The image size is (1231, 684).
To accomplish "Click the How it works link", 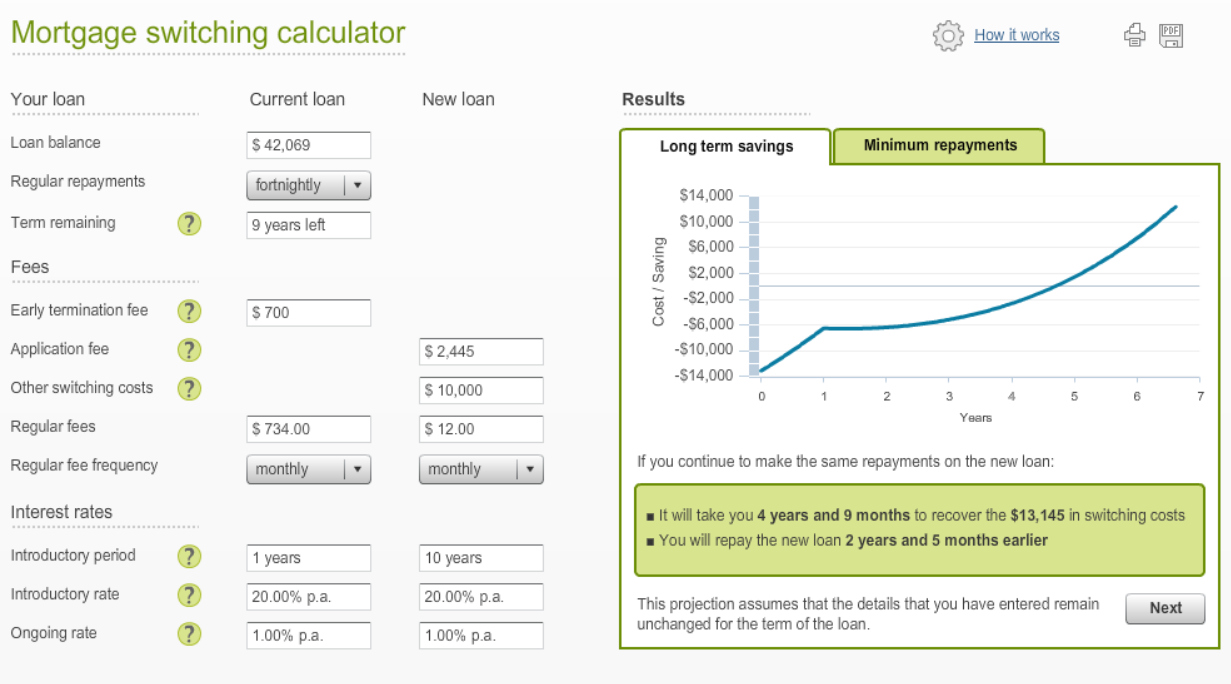I will point(1016,35).
